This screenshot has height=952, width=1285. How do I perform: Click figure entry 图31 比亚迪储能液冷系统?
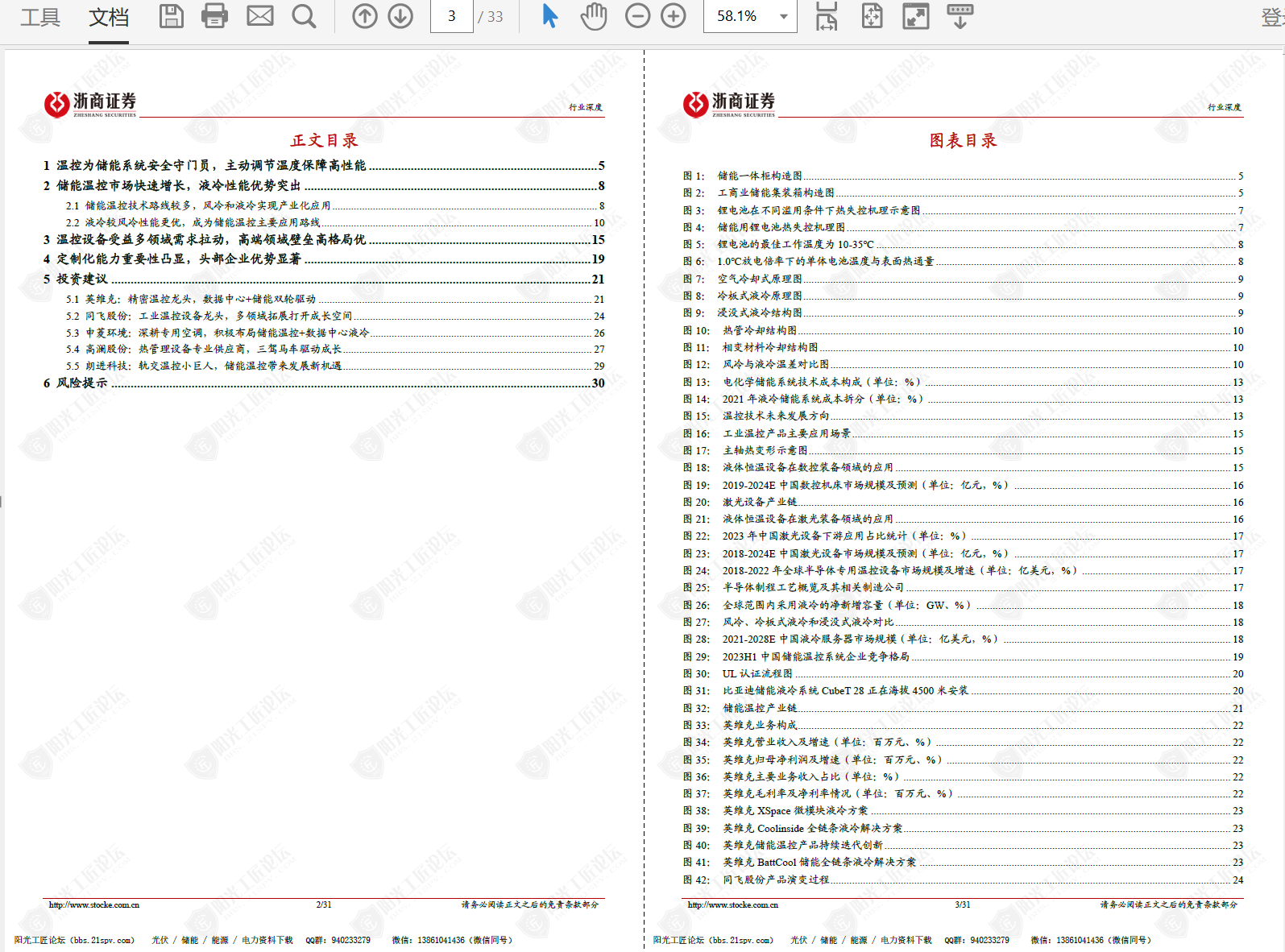point(963,690)
